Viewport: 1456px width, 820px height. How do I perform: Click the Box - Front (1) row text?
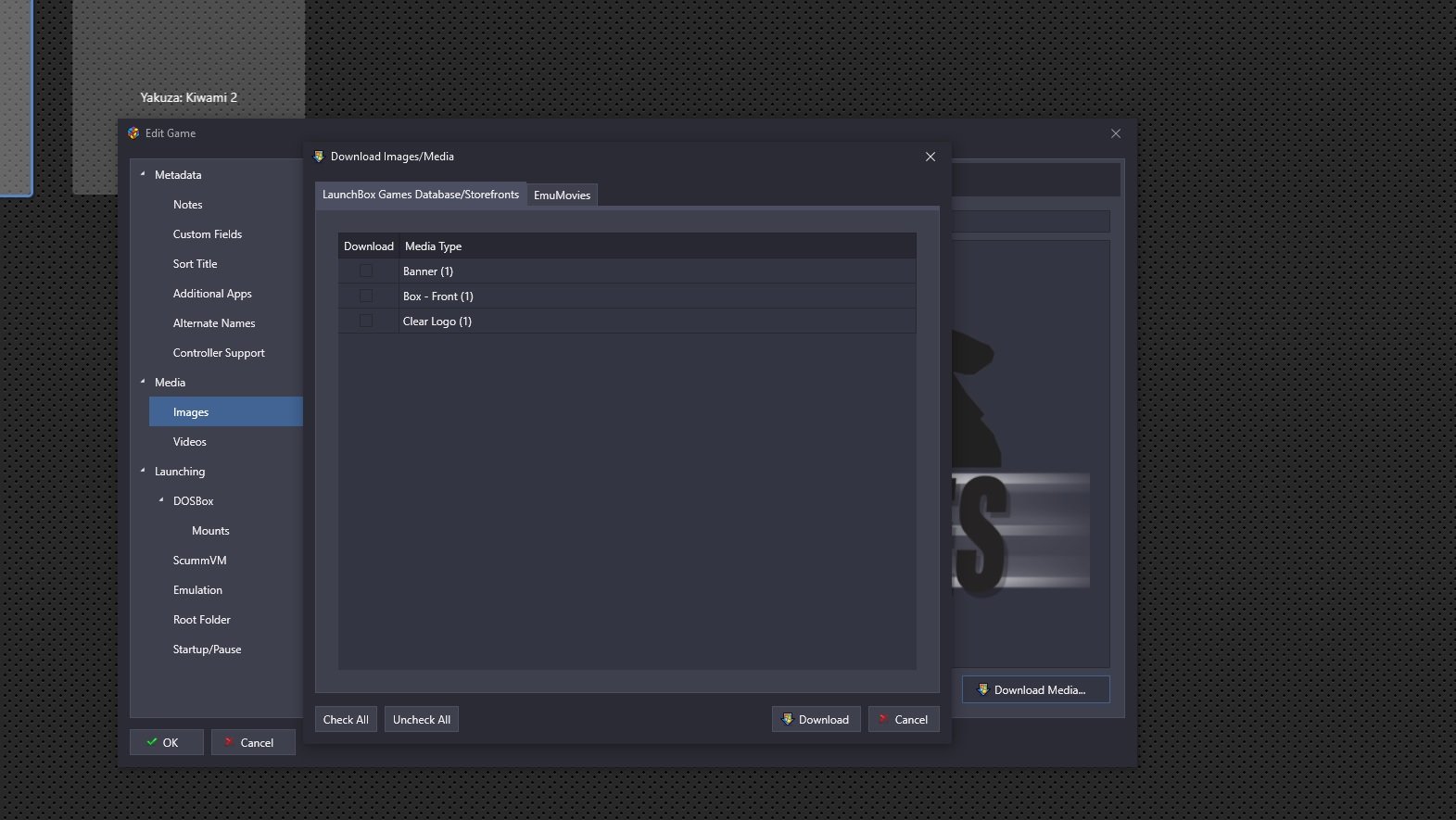pyautogui.click(x=438, y=296)
